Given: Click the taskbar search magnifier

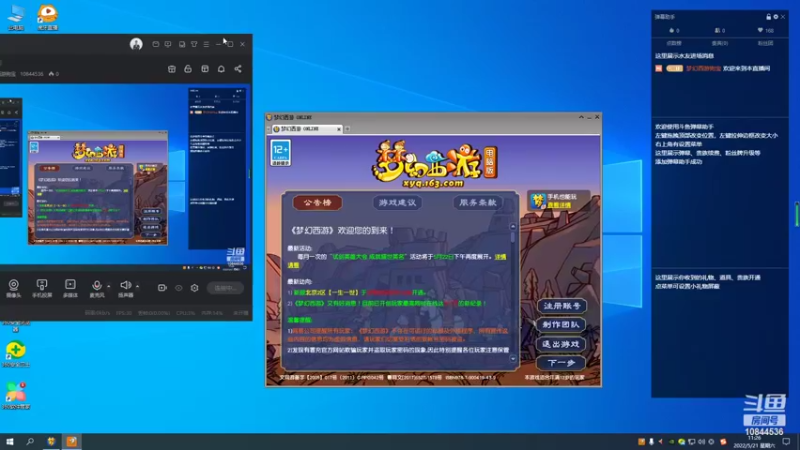Looking at the screenshot, I should pos(30,442).
